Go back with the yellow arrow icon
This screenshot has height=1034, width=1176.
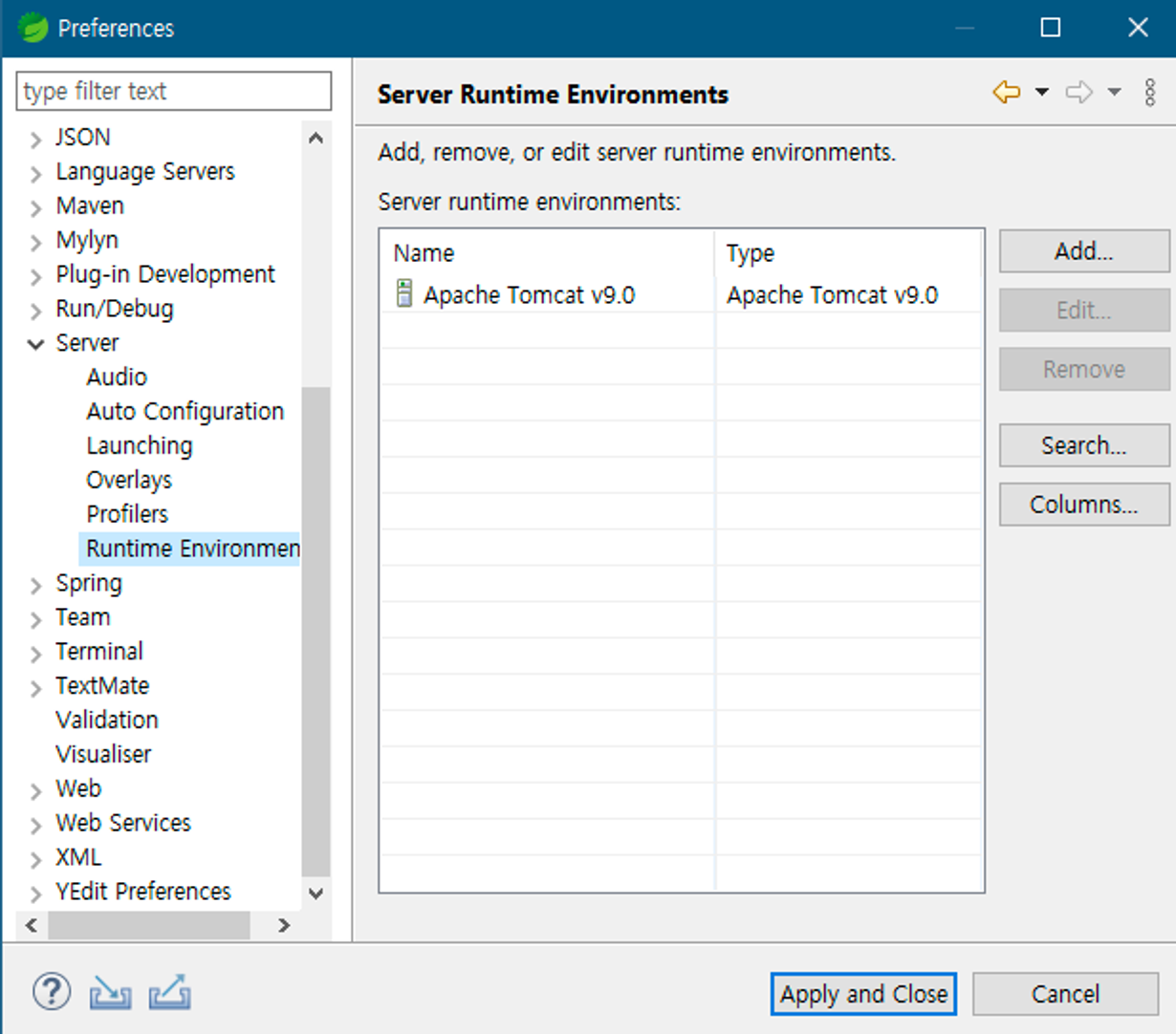[x=1007, y=92]
